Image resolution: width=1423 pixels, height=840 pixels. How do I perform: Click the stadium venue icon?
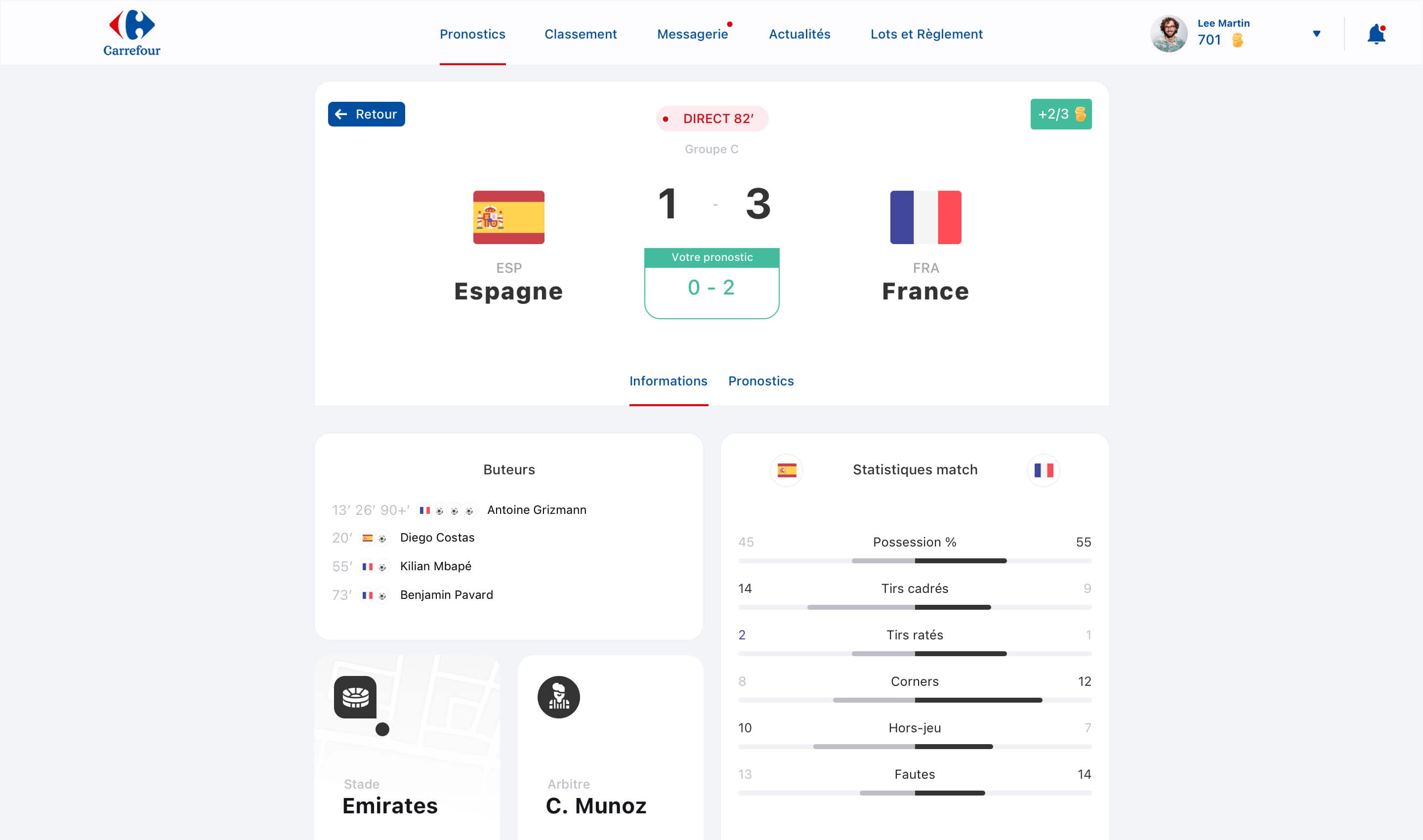click(x=356, y=696)
